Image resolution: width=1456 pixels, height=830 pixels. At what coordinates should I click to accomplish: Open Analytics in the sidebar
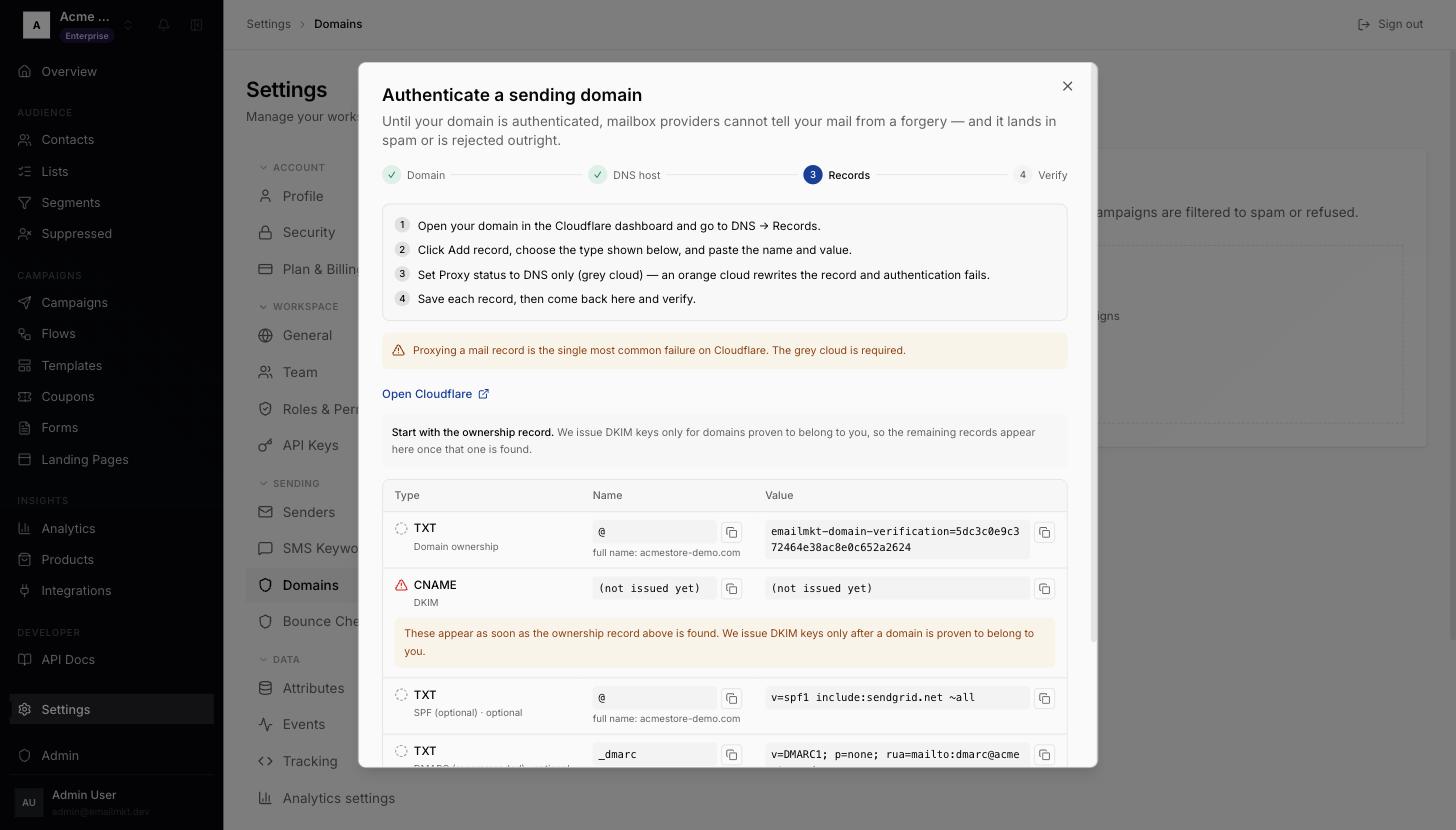coord(112,528)
